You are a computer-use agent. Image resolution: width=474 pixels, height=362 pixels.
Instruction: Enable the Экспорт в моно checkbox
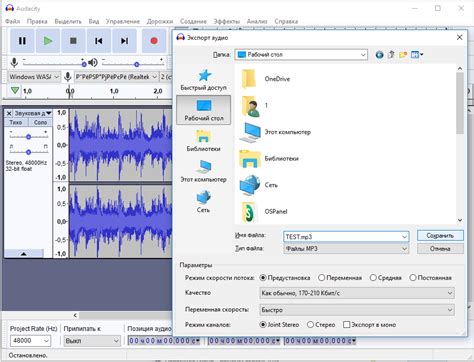(369, 324)
